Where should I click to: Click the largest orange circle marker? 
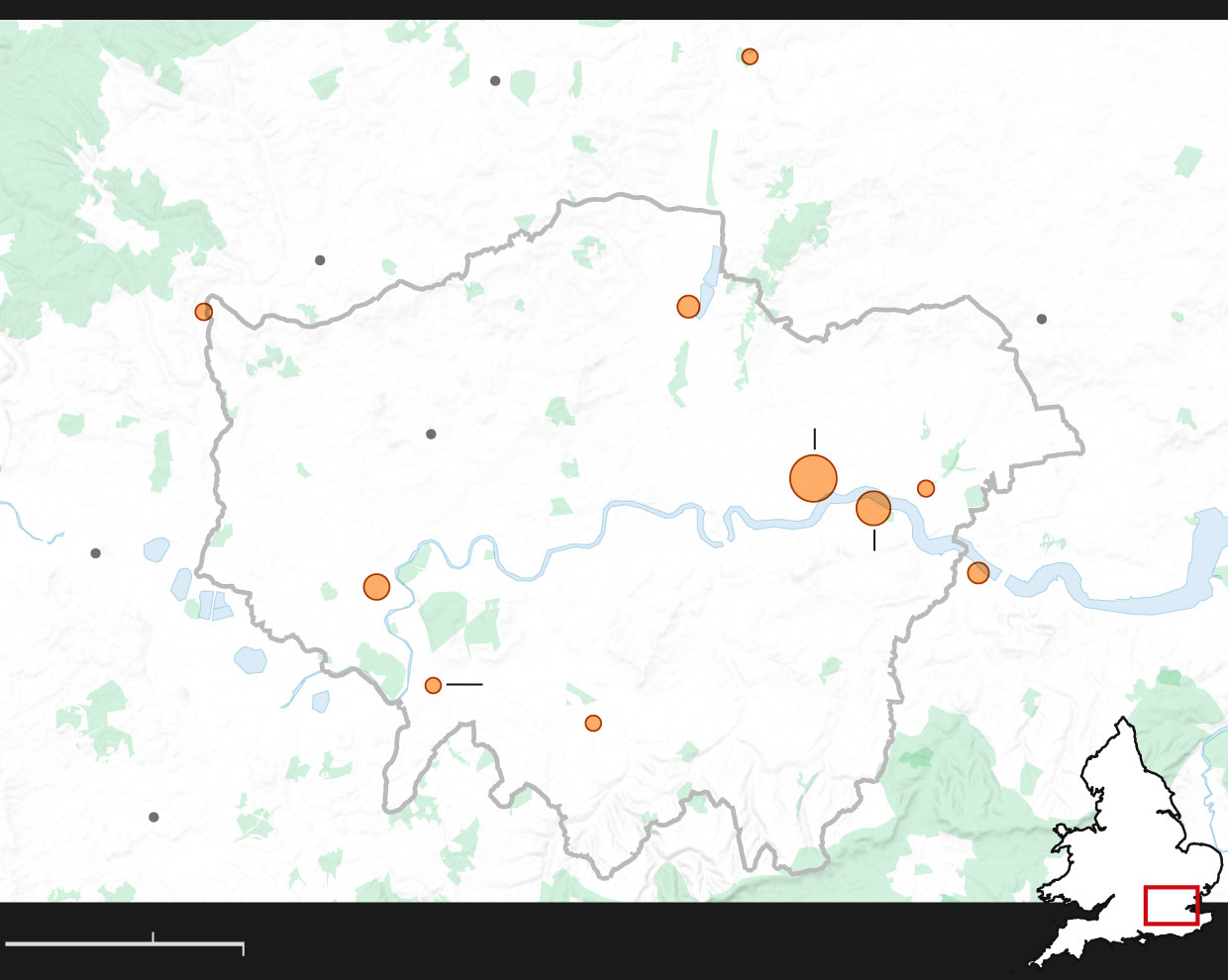(x=813, y=478)
